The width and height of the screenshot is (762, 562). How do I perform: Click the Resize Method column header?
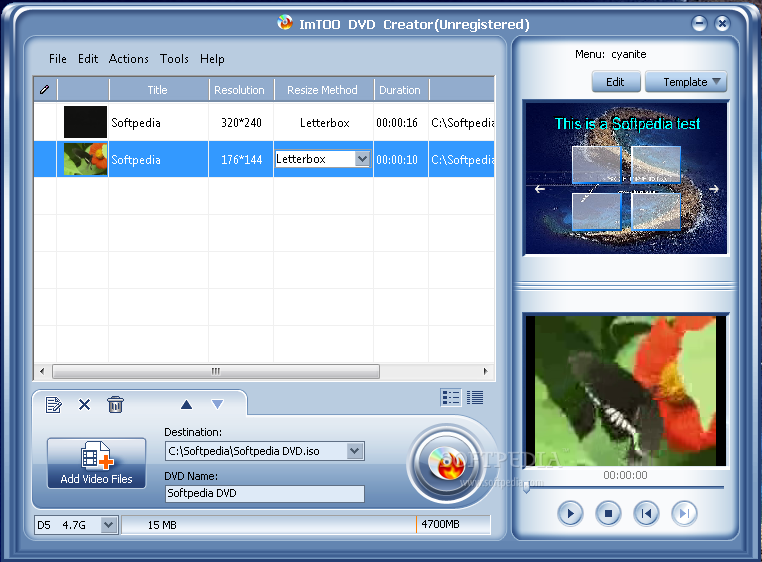[x=324, y=89]
